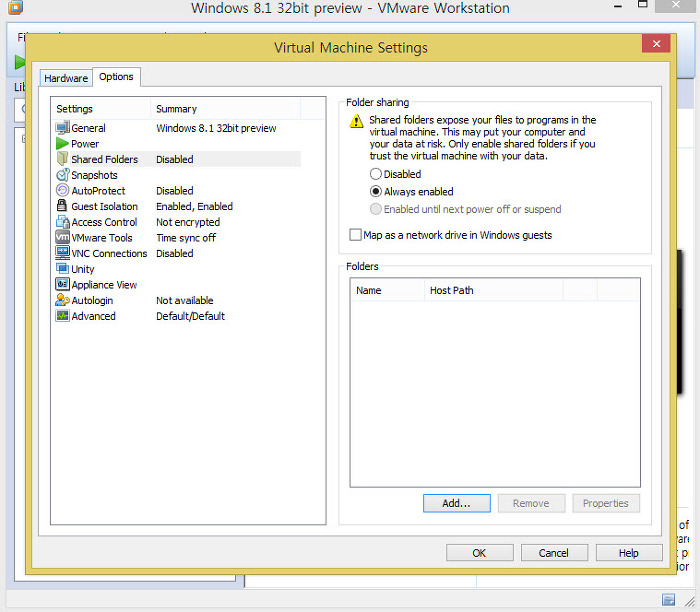Select Access Control in the settings list

104,222
